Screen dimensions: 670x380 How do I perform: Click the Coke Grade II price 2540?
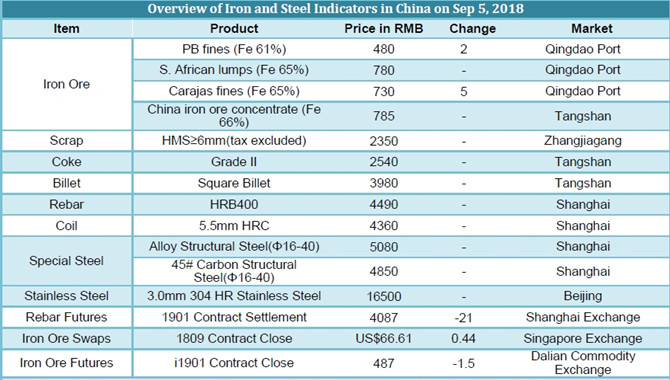click(x=384, y=162)
